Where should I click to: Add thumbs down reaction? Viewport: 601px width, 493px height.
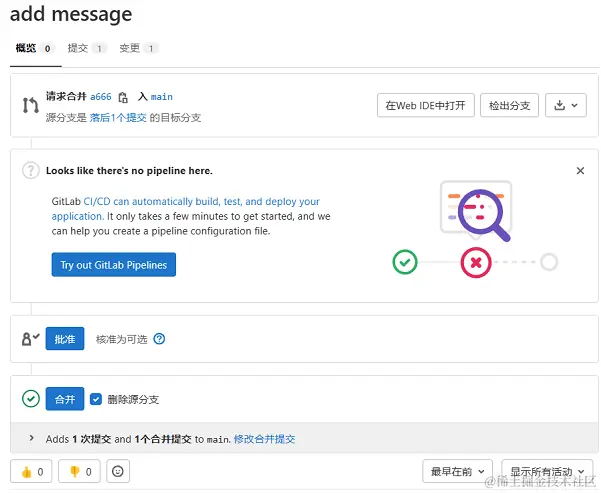coord(79,471)
